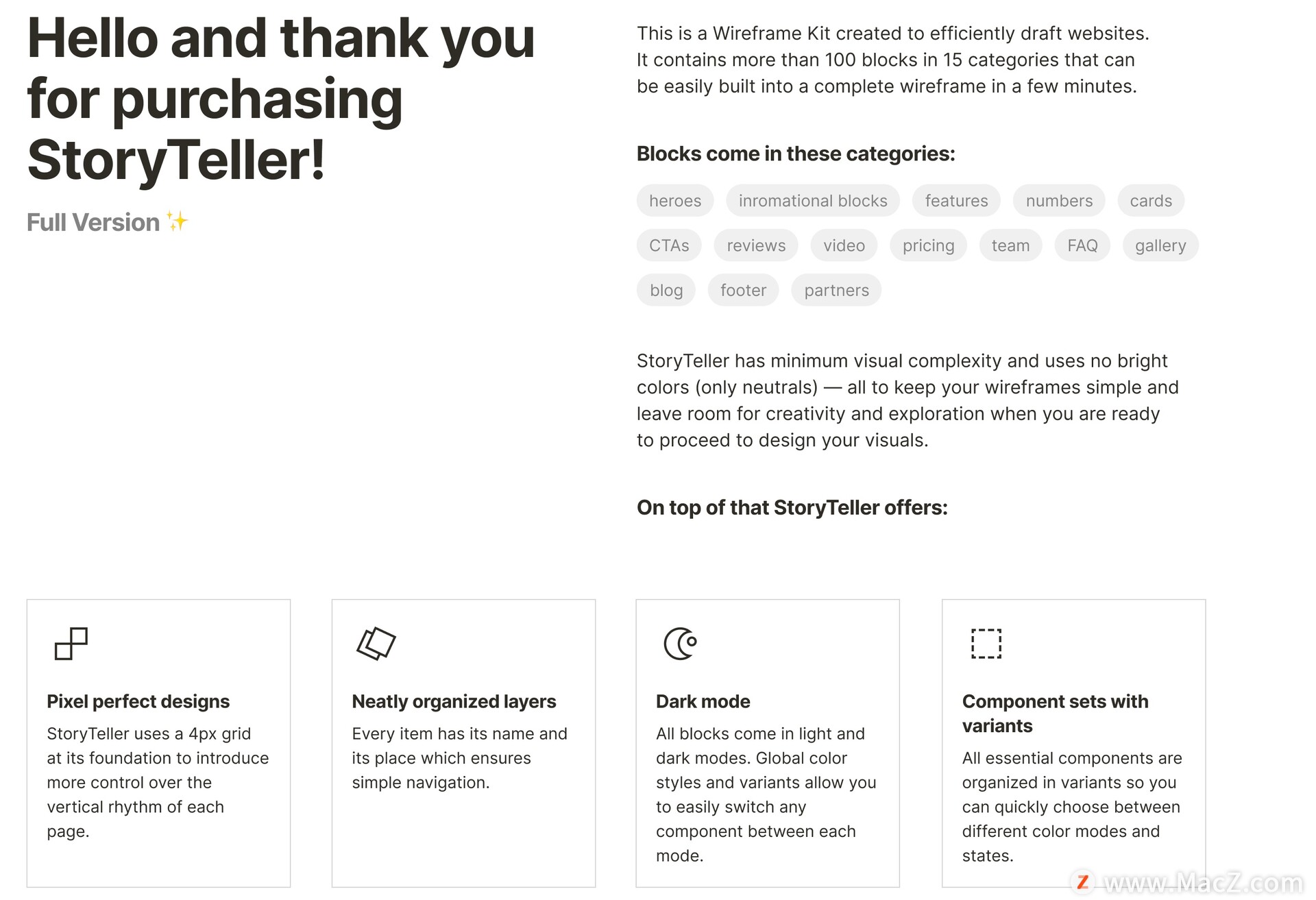Click the CTAs category tag

coord(669,245)
